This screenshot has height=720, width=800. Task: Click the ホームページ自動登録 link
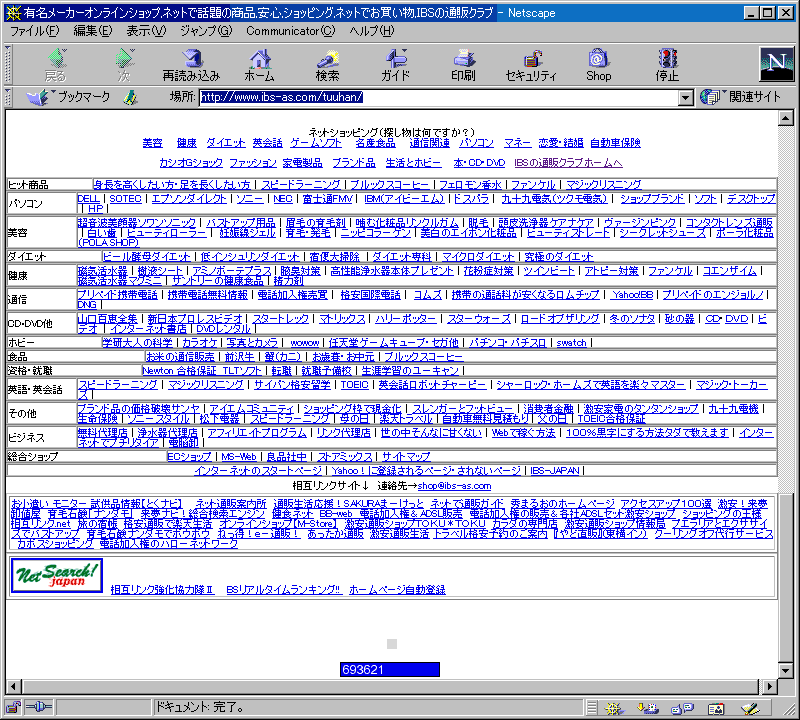coord(397,590)
